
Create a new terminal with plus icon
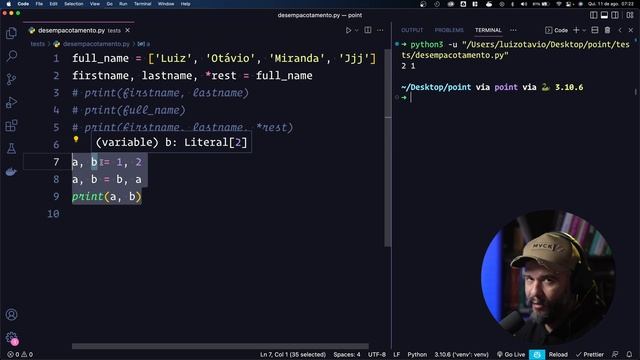tap(576, 30)
